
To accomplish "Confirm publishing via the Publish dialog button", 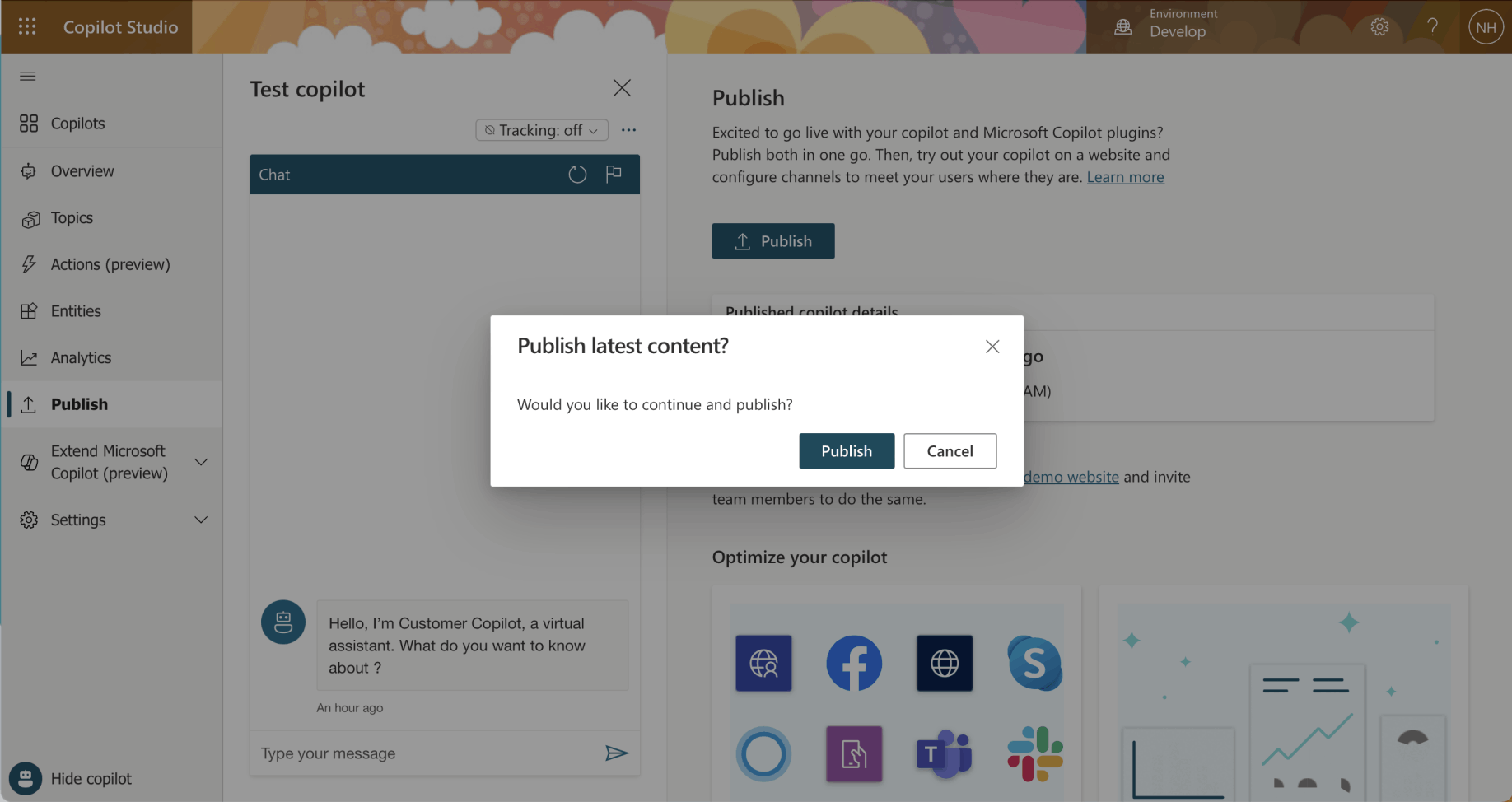I will click(846, 451).
